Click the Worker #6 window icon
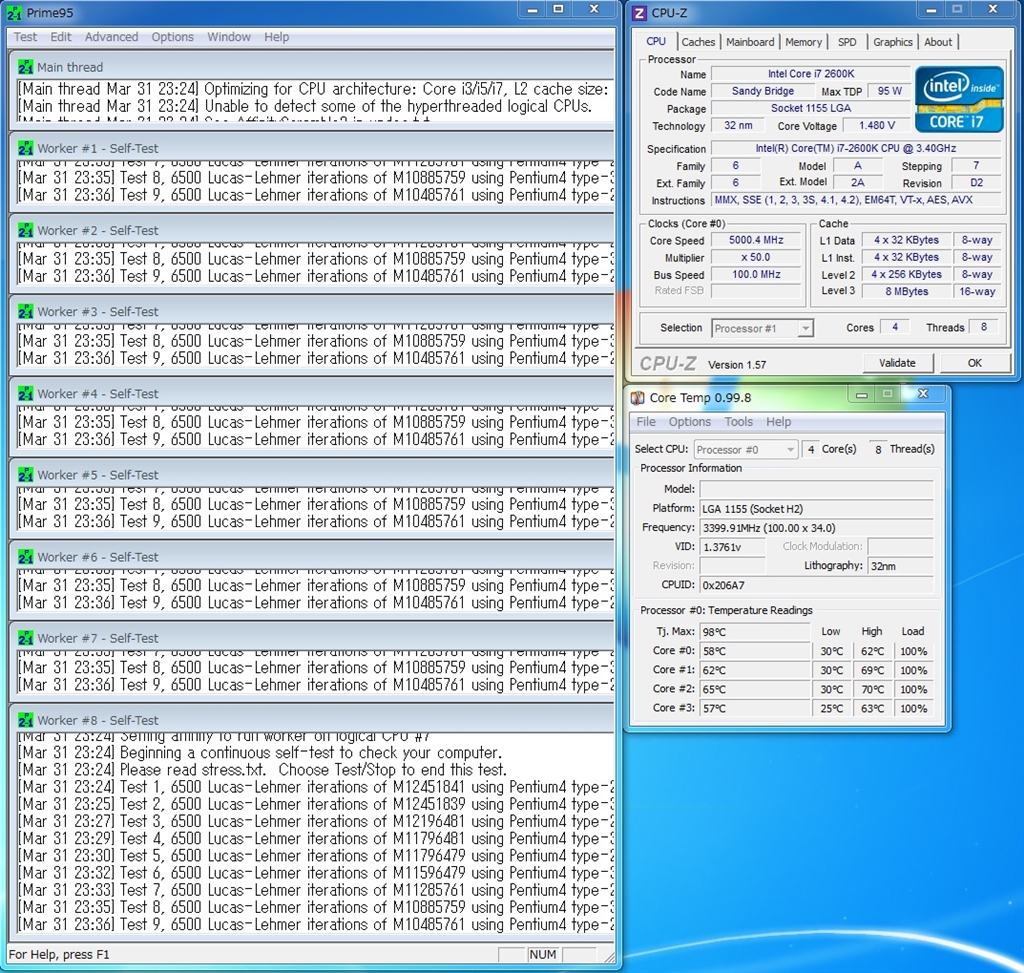1024x973 pixels. (x=25, y=557)
